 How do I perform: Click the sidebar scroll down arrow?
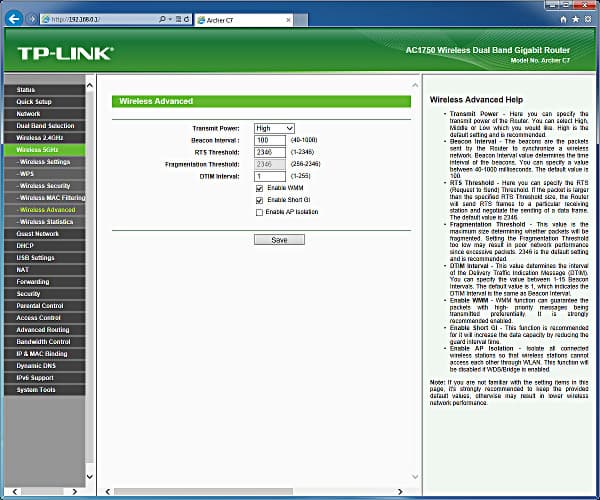(90, 477)
